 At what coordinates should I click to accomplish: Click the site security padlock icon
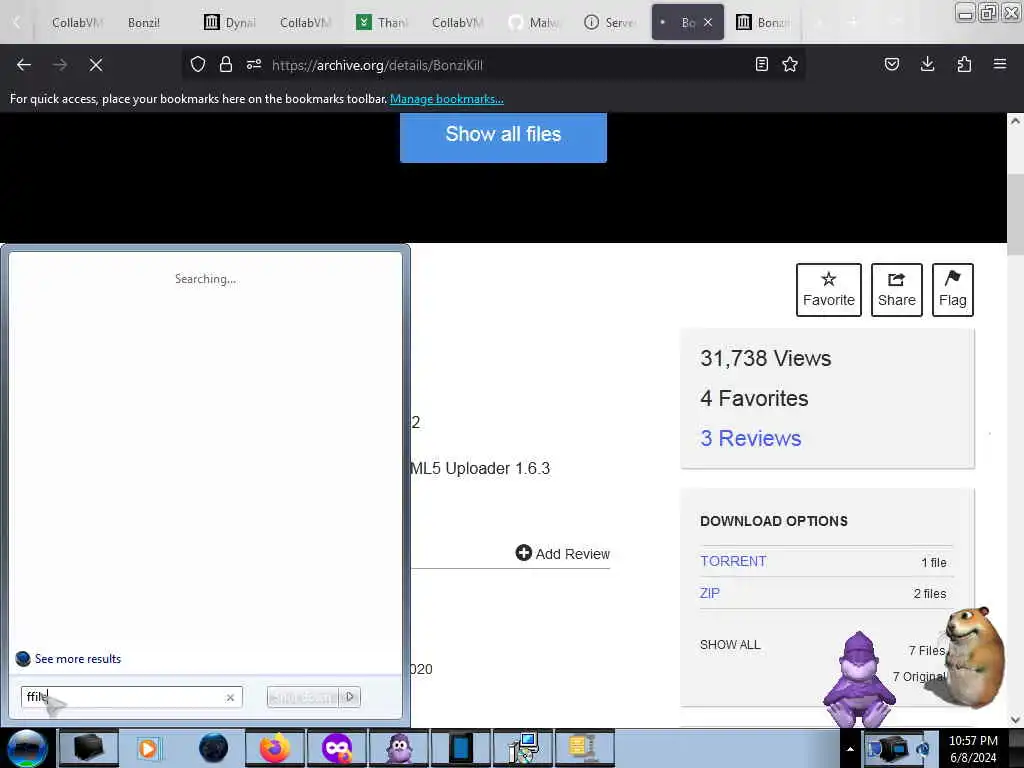(226, 65)
